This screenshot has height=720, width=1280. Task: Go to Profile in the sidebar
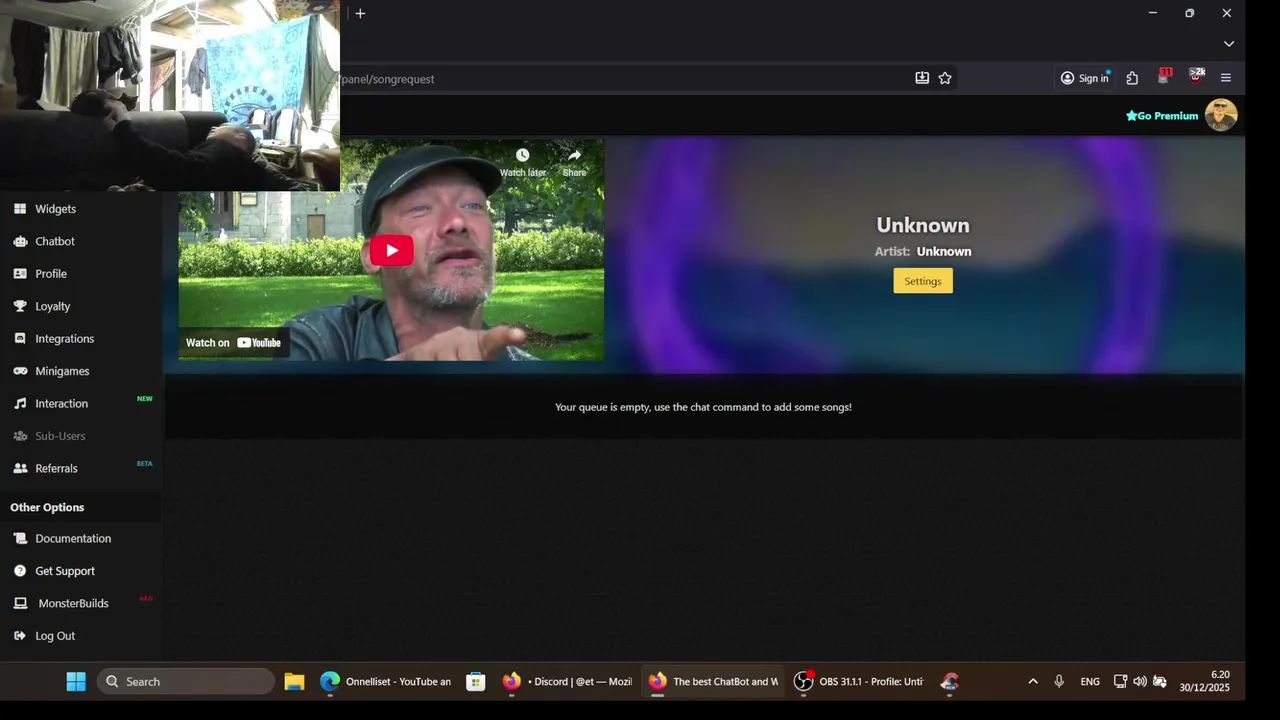(x=51, y=274)
